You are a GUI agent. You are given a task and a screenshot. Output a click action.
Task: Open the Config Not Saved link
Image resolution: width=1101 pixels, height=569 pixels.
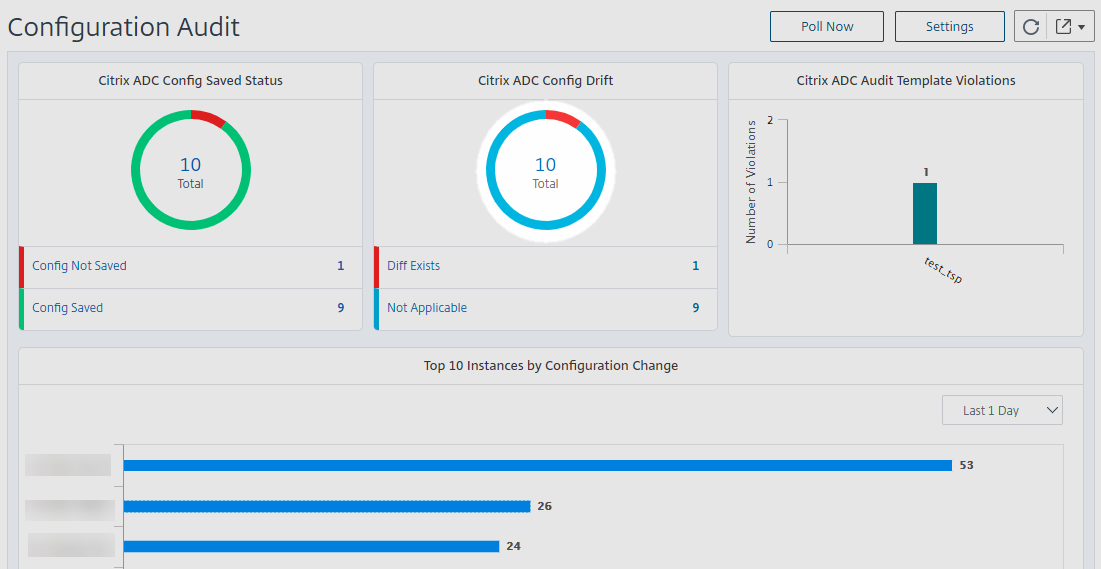(x=79, y=266)
